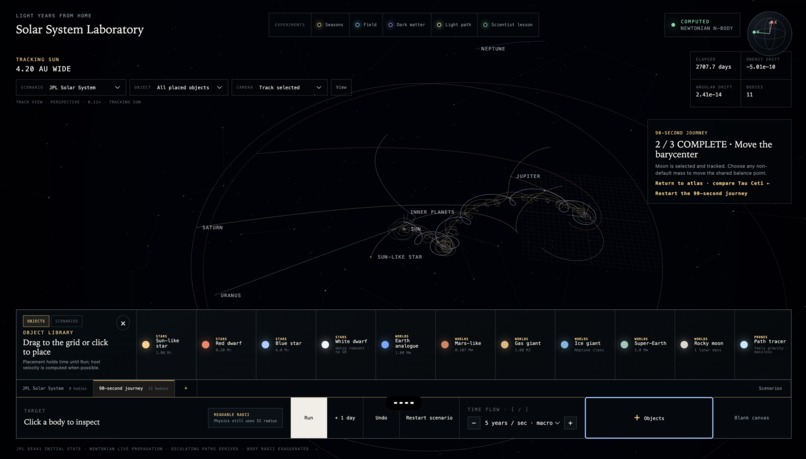This screenshot has height=459, width=806.
Task: Advance simulation by + 1 day
Action: 345,418
